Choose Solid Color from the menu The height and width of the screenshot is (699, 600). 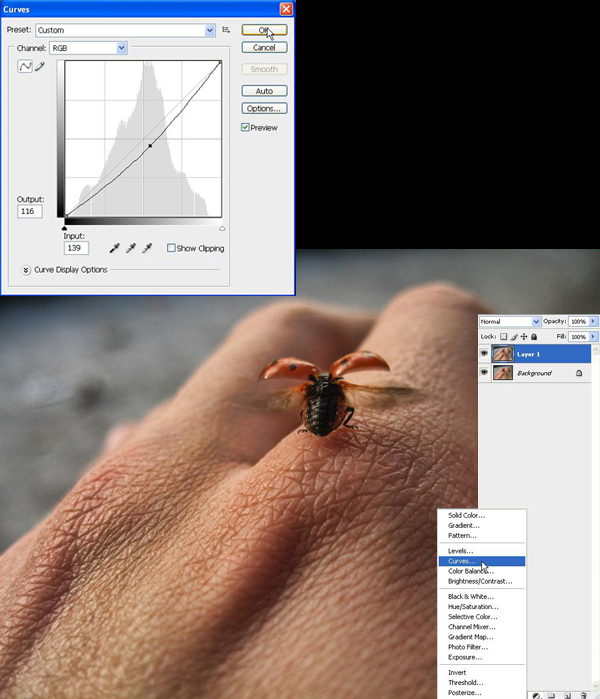(466, 515)
